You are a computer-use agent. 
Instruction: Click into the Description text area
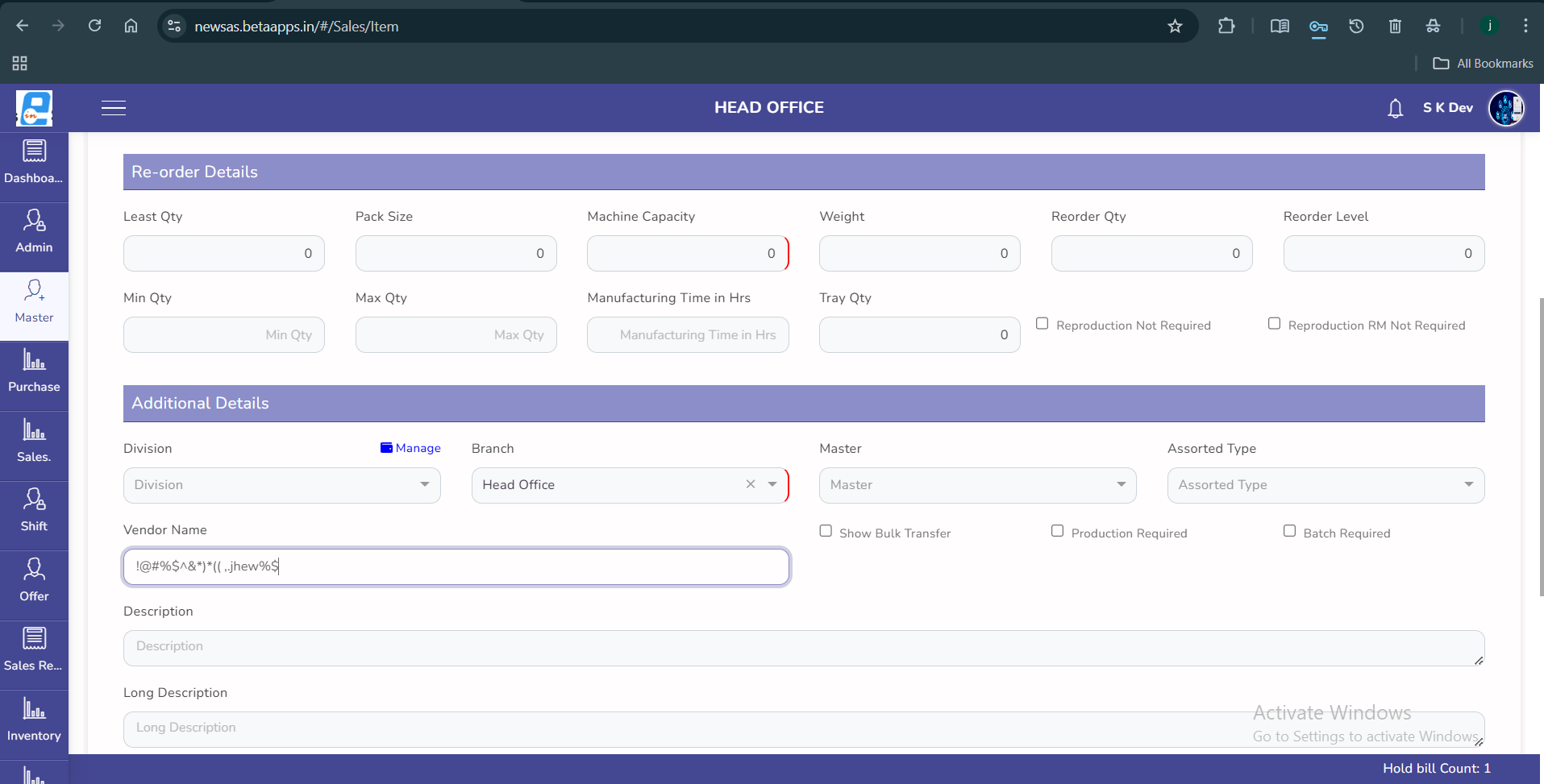coord(803,648)
